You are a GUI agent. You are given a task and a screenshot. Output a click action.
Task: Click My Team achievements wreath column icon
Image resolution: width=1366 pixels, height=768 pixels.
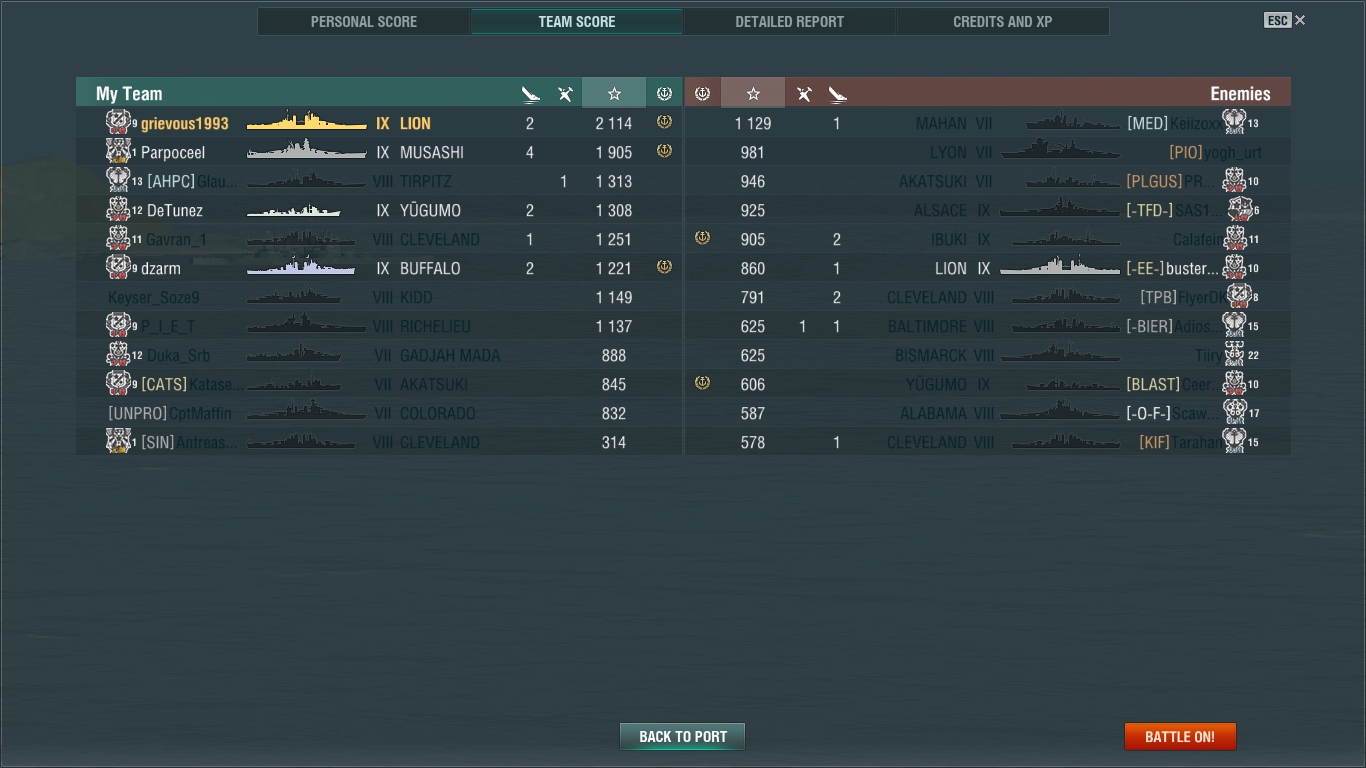pyautogui.click(x=664, y=93)
